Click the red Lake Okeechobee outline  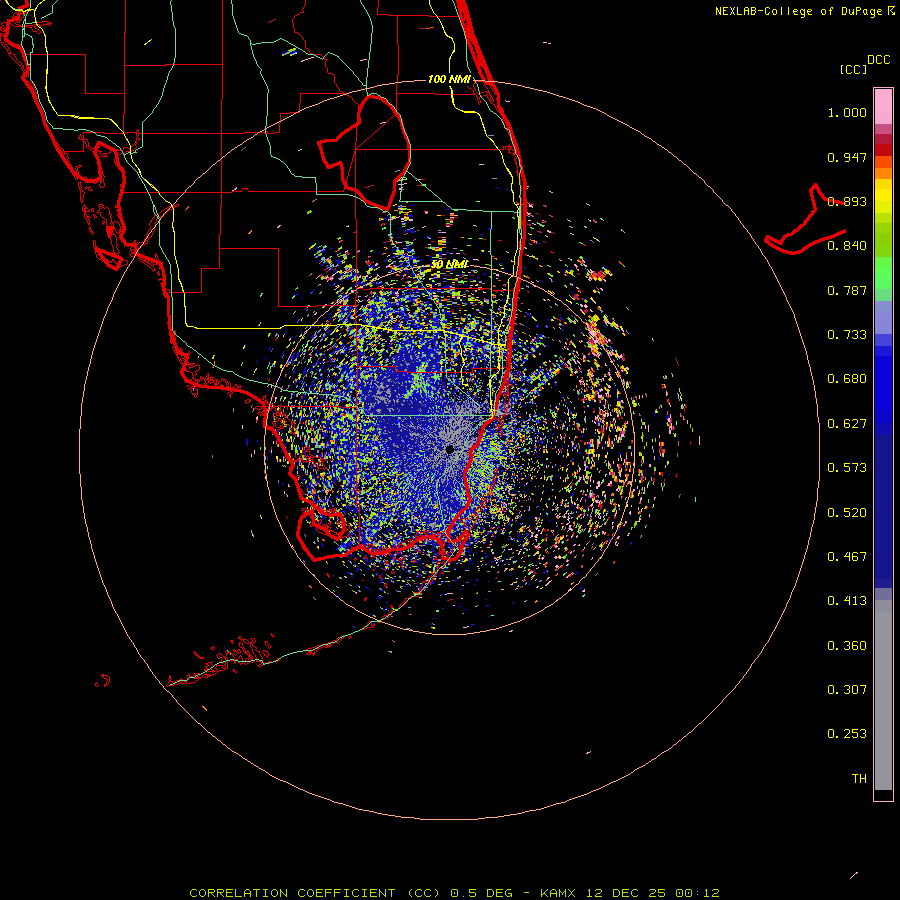pyautogui.click(x=364, y=152)
